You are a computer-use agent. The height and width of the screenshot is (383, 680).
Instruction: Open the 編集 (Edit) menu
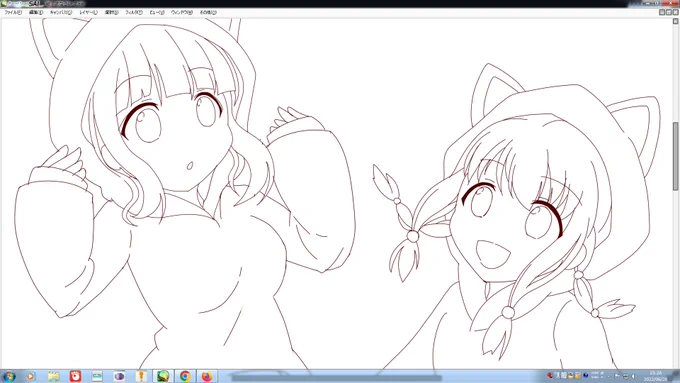[36, 13]
